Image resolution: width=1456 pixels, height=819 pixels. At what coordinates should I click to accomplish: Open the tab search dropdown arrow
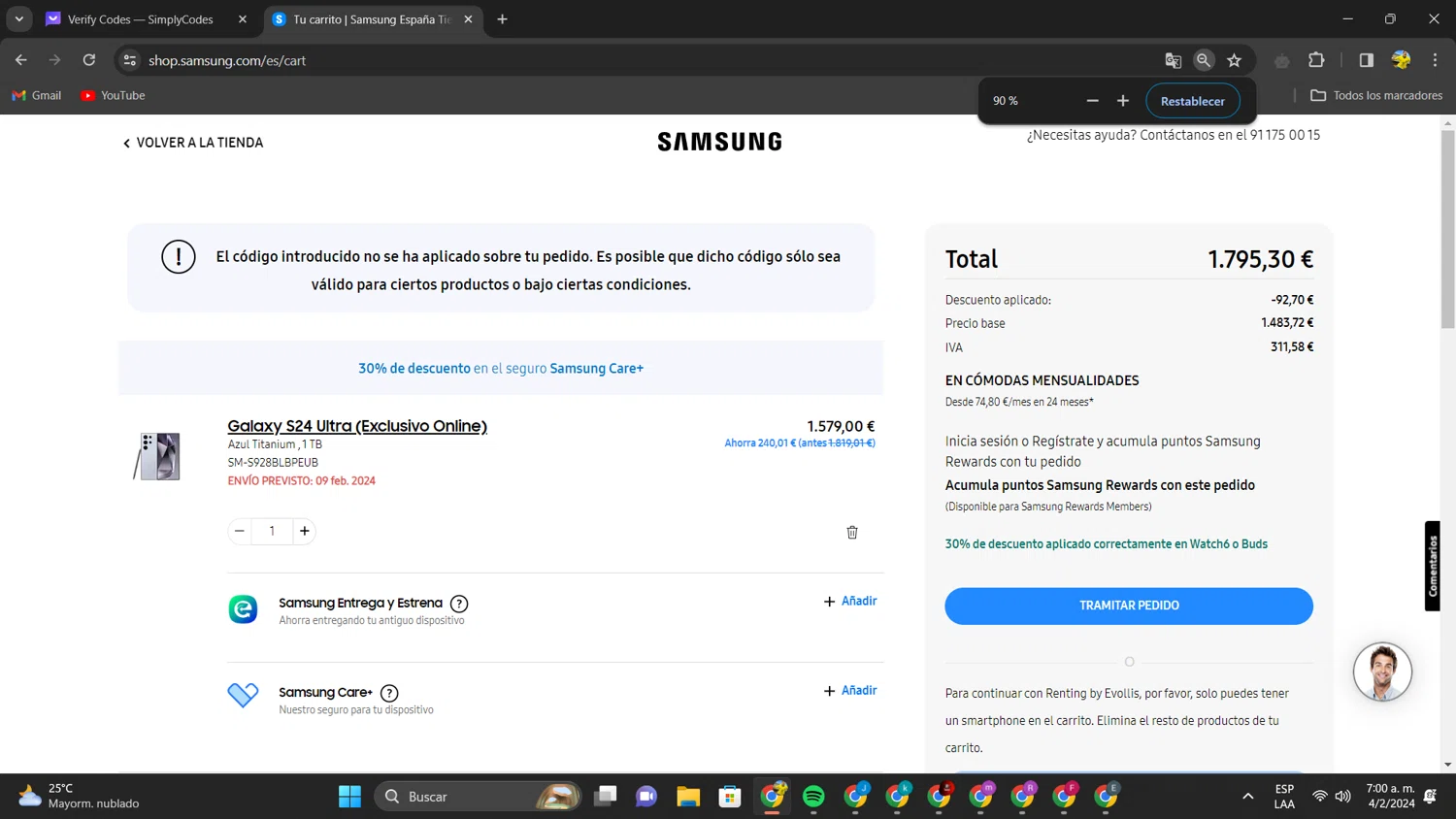click(x=18, y=19)
